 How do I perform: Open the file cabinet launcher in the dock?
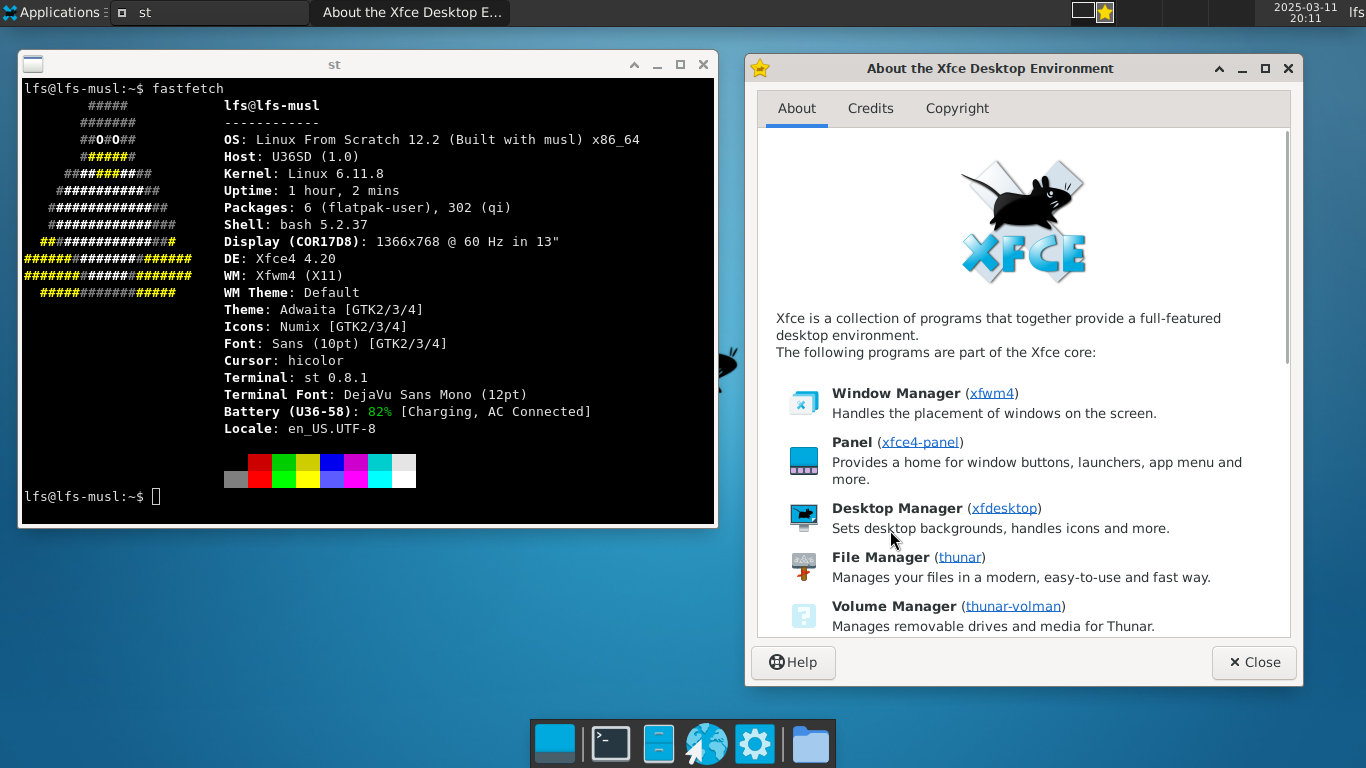pyautogui.click(x=658, y=744)
